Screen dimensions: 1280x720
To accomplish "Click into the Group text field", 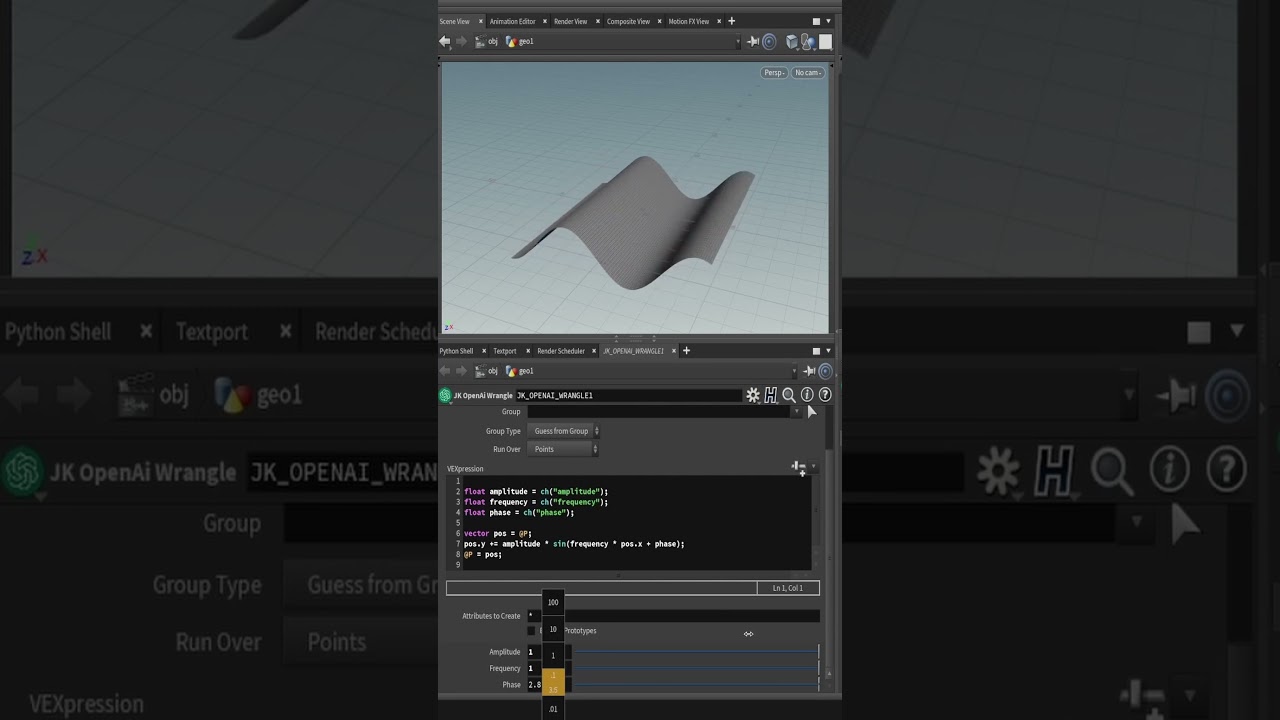I will tap(658, 411).
